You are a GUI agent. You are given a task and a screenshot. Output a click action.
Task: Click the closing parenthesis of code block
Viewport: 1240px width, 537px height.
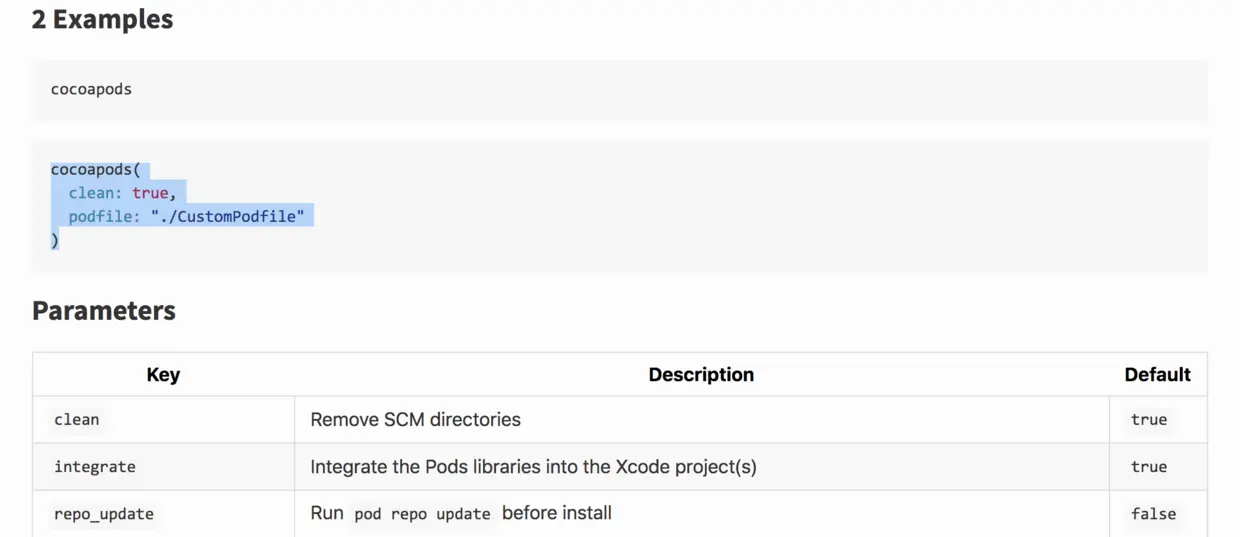click(55, 240)
